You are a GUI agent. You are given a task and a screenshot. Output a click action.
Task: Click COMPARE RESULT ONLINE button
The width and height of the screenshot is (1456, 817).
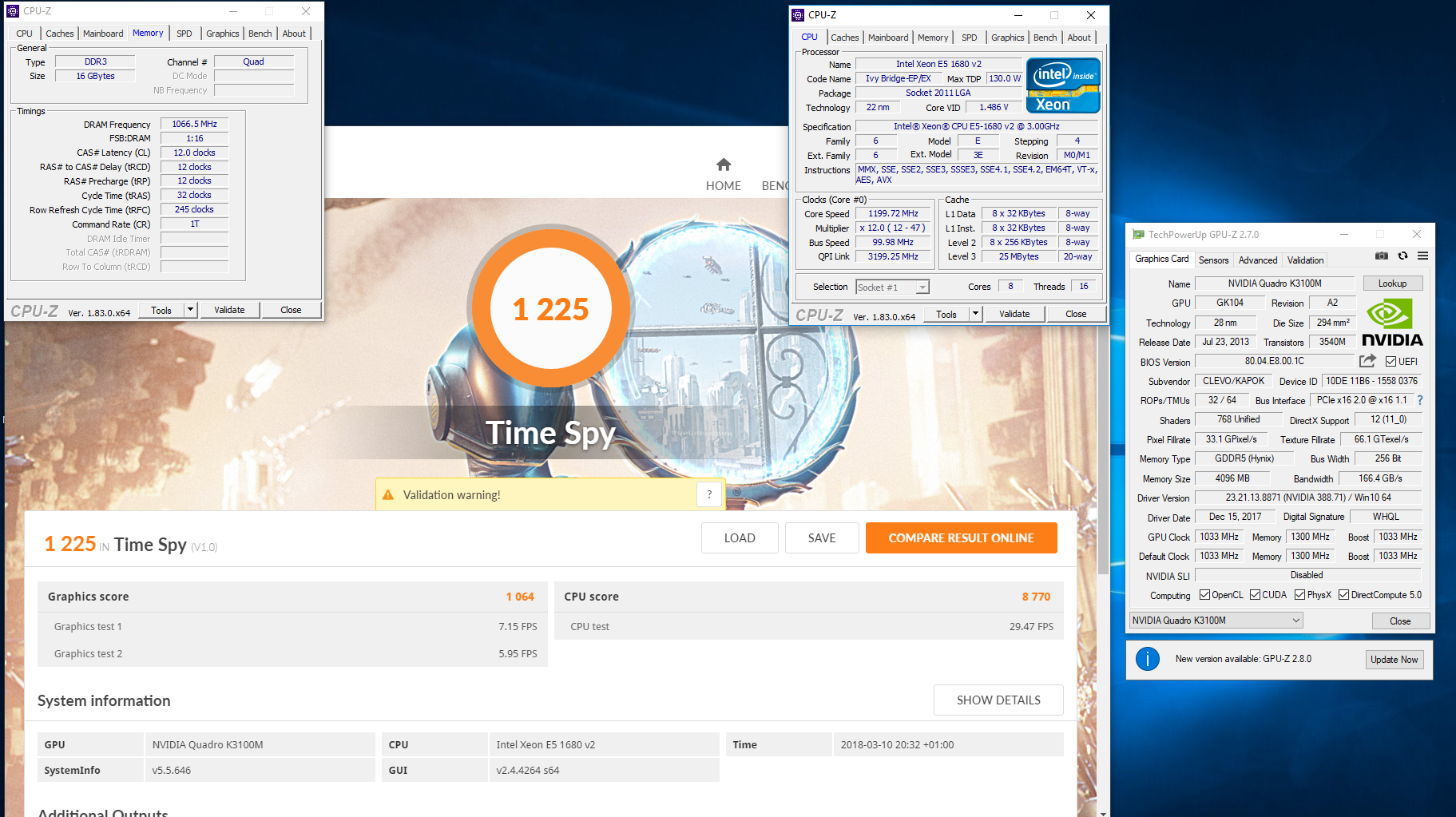click(x=962, y=538)
